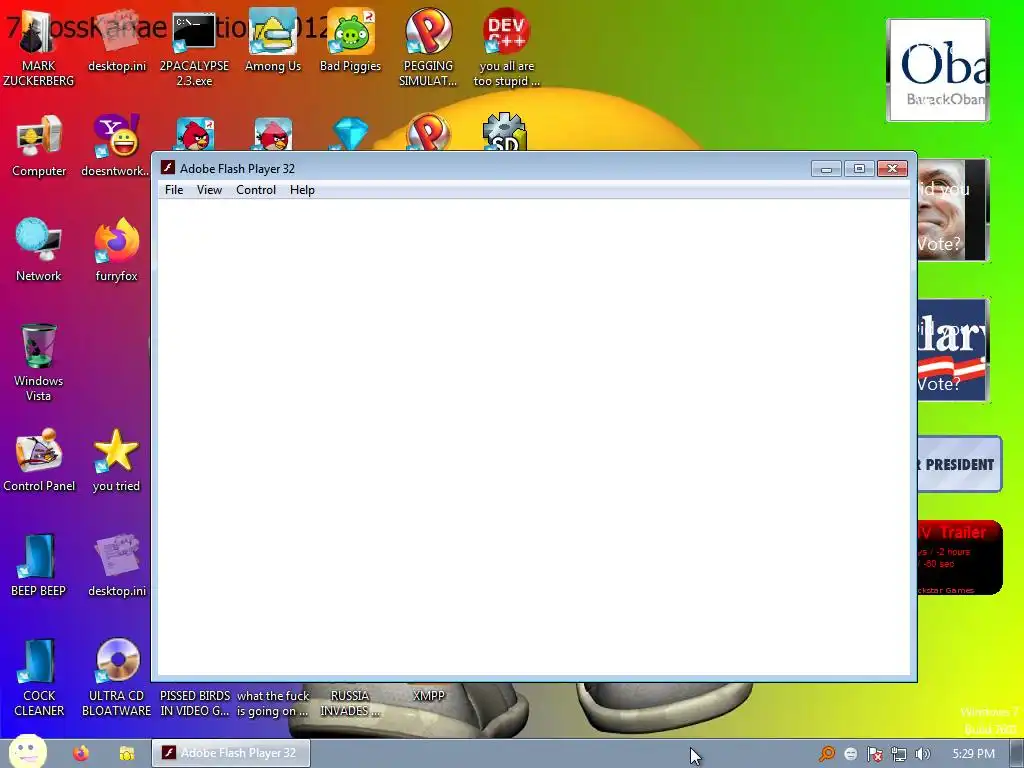The height and width of the screenshot is (768, 1024).
Task: Click the Flash icon in the window title bar
Action: (168, 168)
